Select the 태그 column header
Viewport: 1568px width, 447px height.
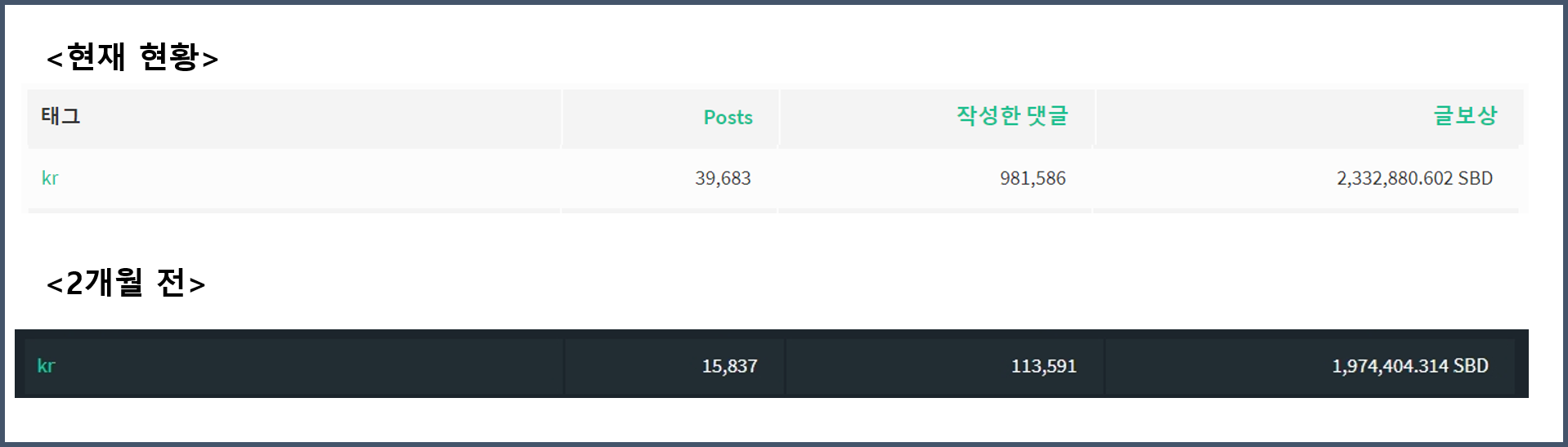tap(60, 116)
